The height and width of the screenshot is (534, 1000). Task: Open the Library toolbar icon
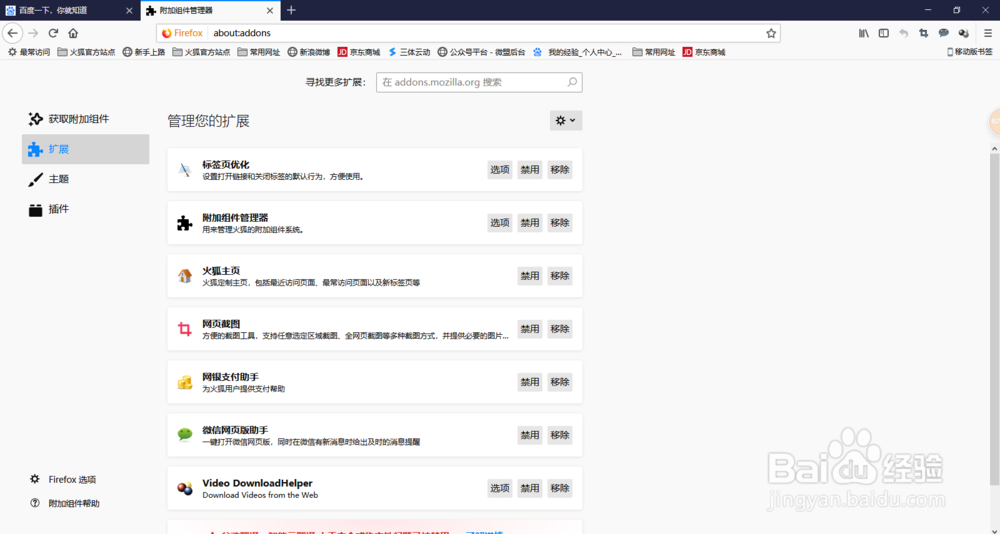[864, 33]
